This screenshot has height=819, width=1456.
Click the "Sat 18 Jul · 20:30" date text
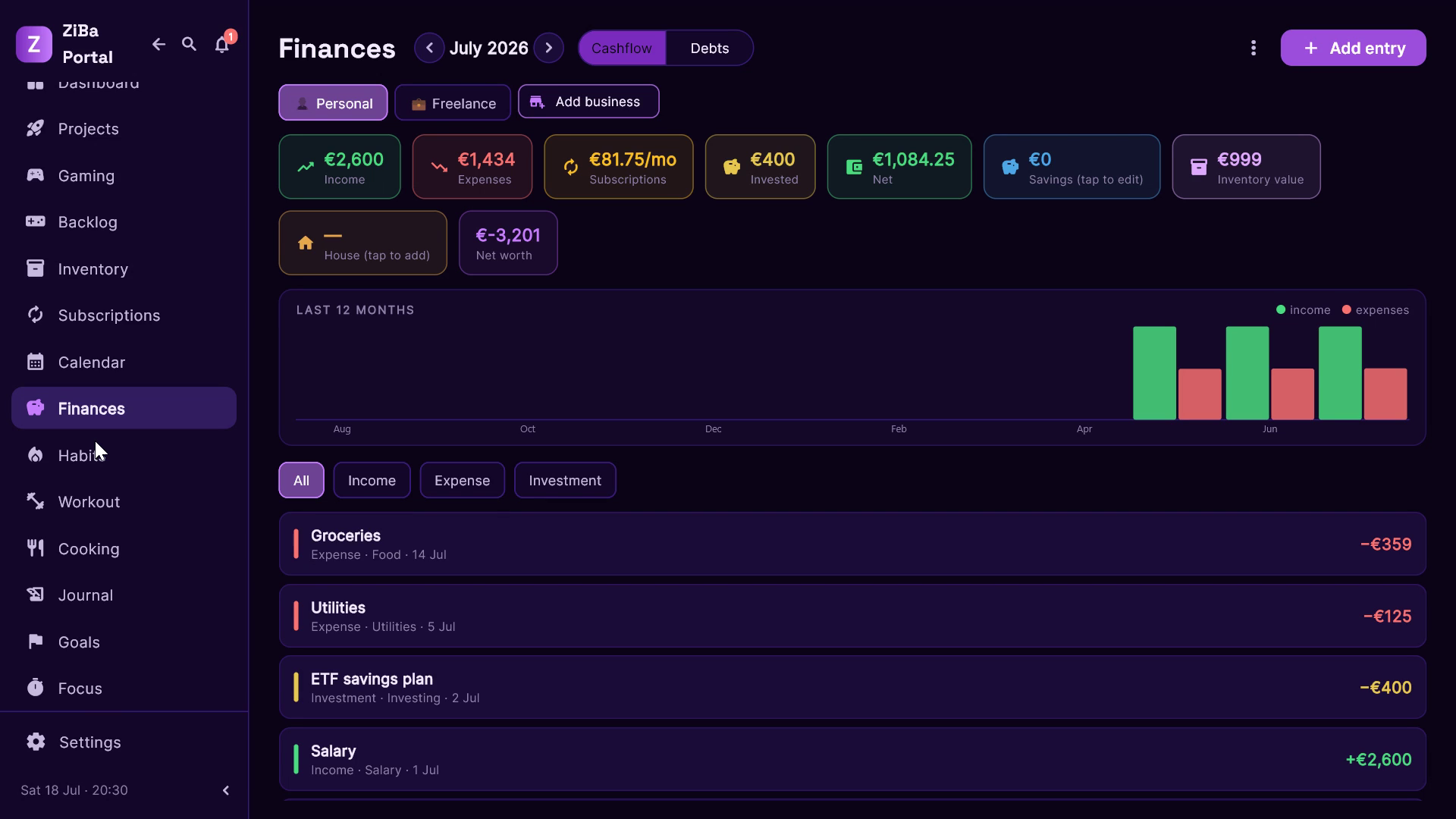(74, 790)
